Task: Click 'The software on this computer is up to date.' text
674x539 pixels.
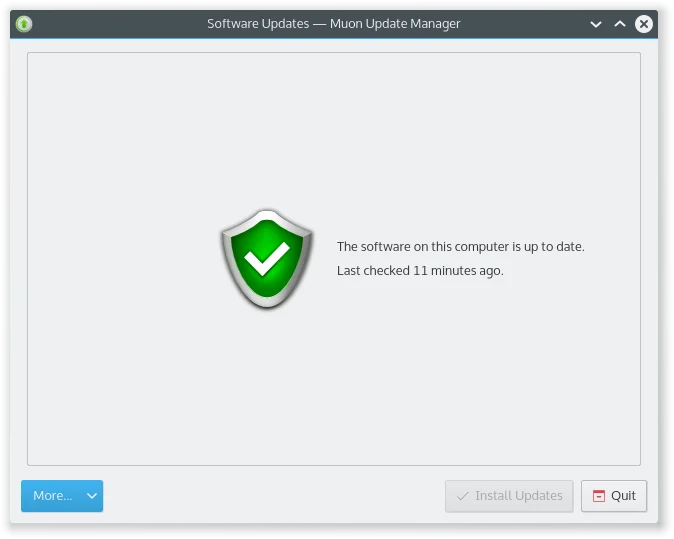Action: coord(460,247)
